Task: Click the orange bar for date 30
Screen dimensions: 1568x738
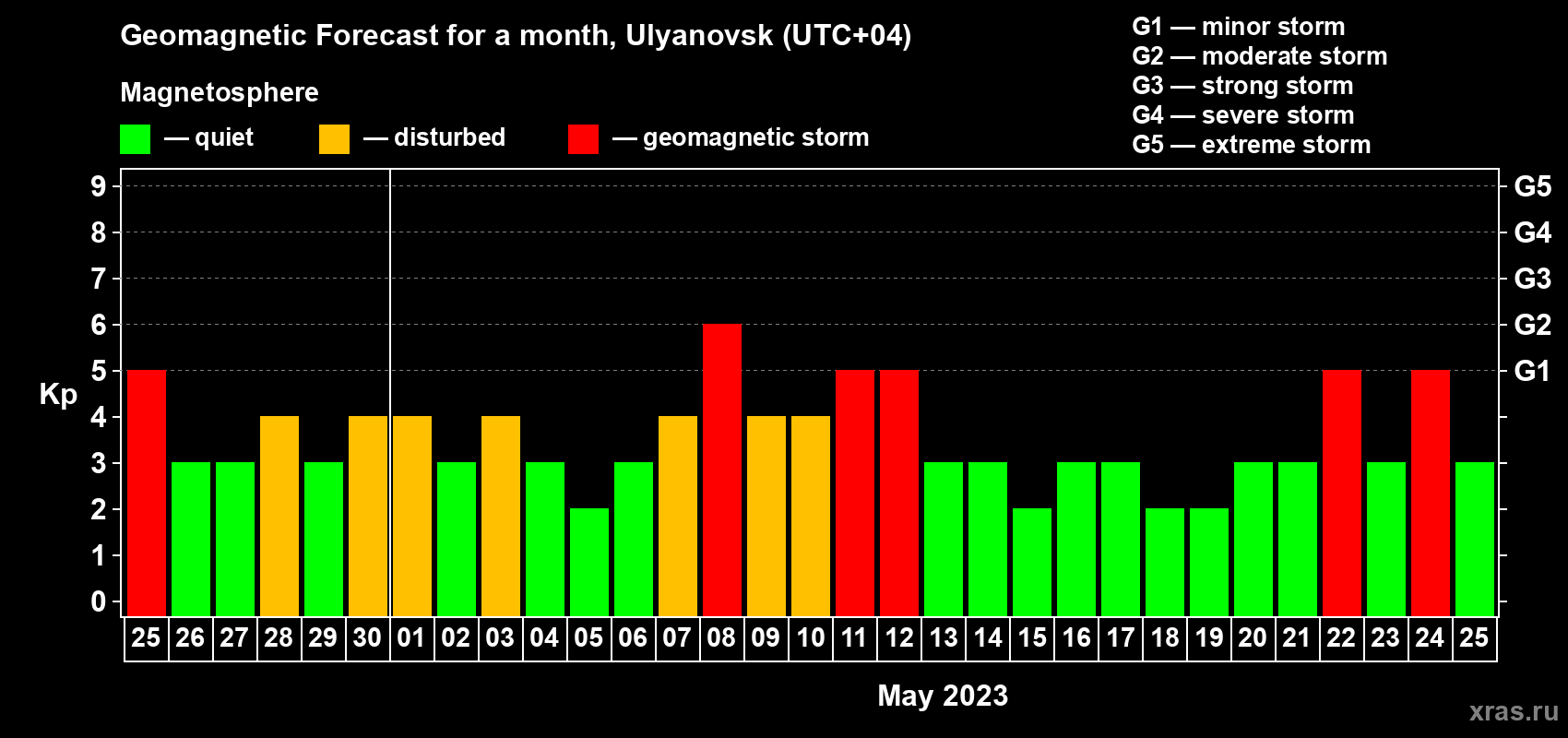Action: click(x=368, y=517)
